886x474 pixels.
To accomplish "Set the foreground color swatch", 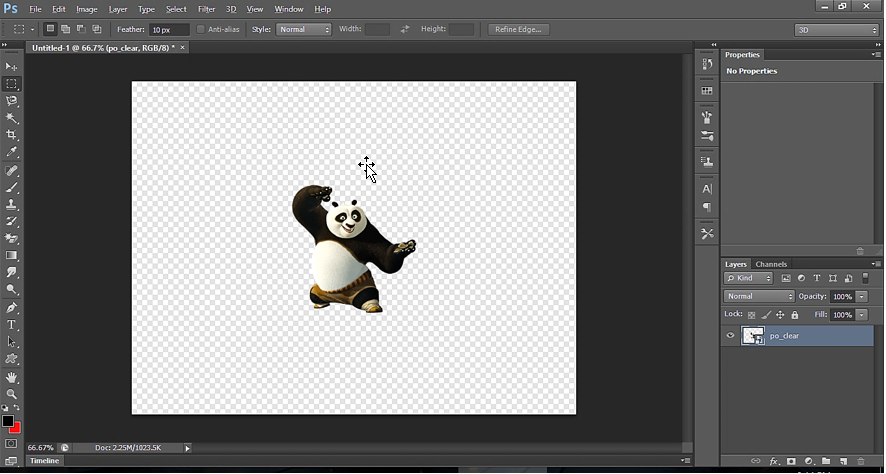I will pyautogui.click(x=7, y=421).
